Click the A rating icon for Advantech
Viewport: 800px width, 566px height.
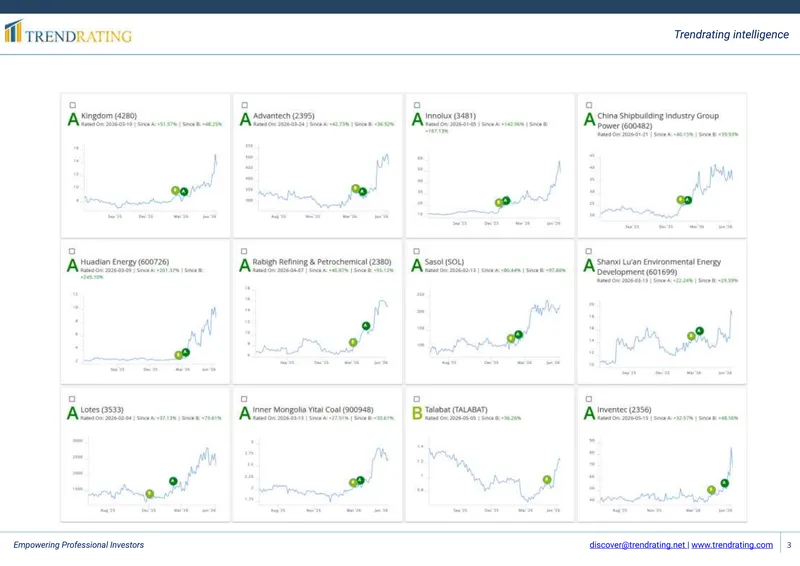coord(245,119)
